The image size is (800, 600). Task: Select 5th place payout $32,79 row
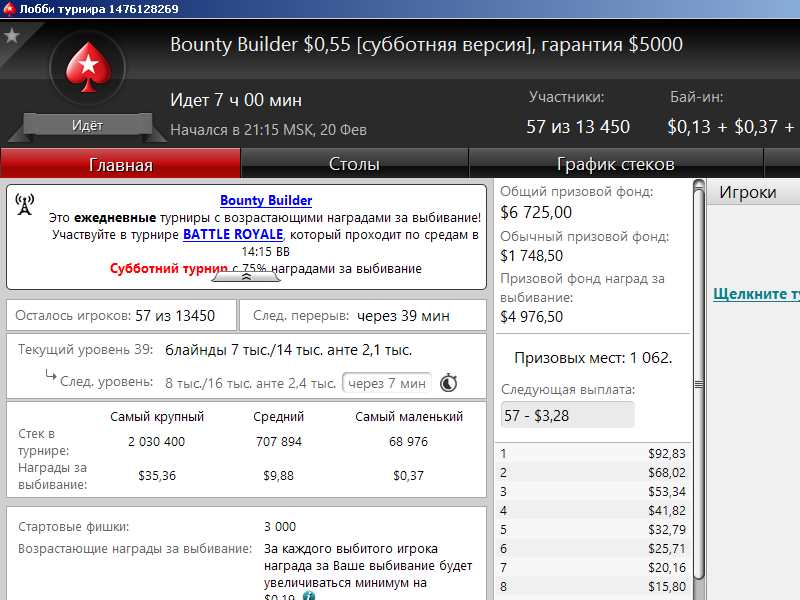point(593,529)
